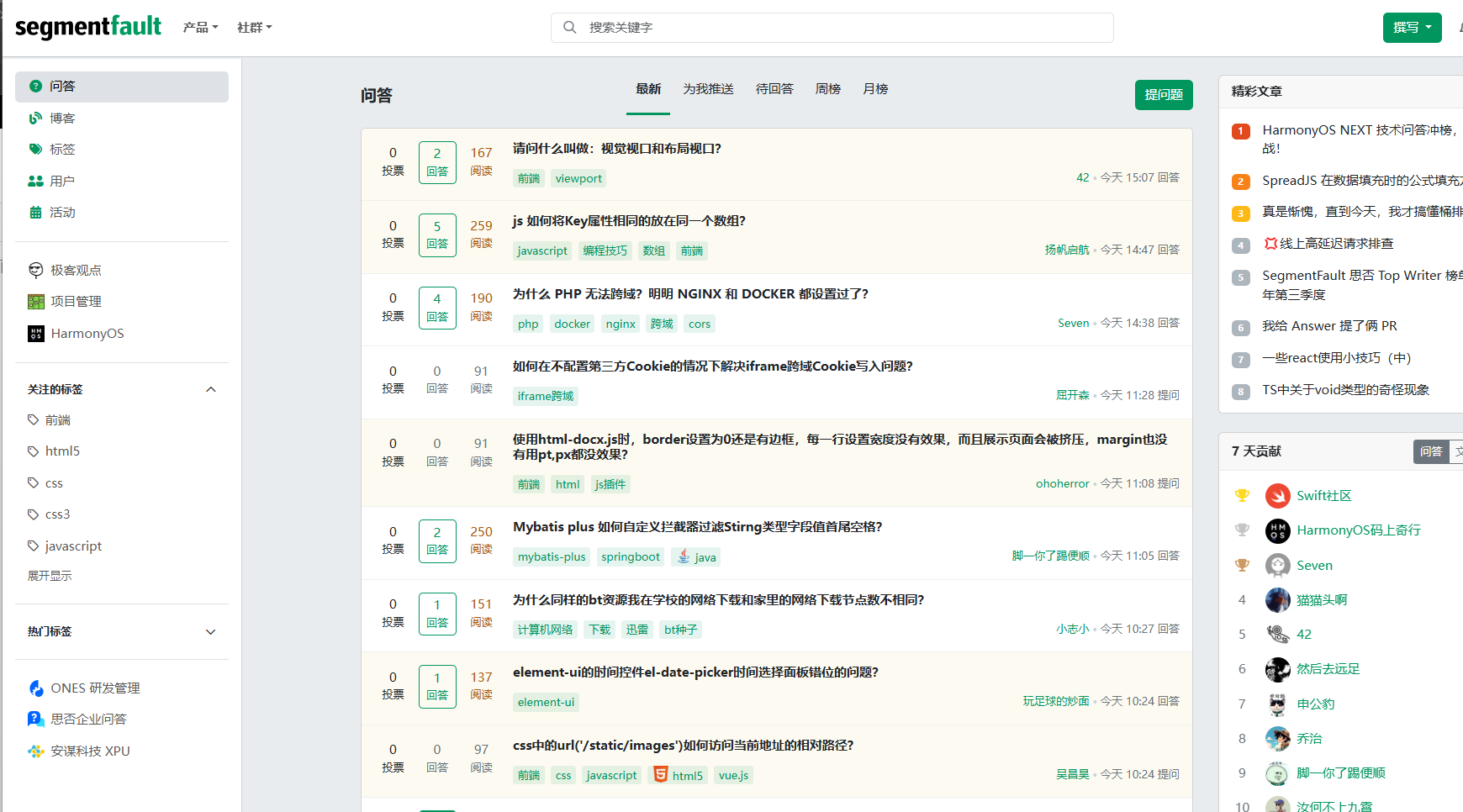The image size is (1463, 812).
Task: Click the HarmonyOS sidebar logo icon
Action: click(x=36, y=334)
